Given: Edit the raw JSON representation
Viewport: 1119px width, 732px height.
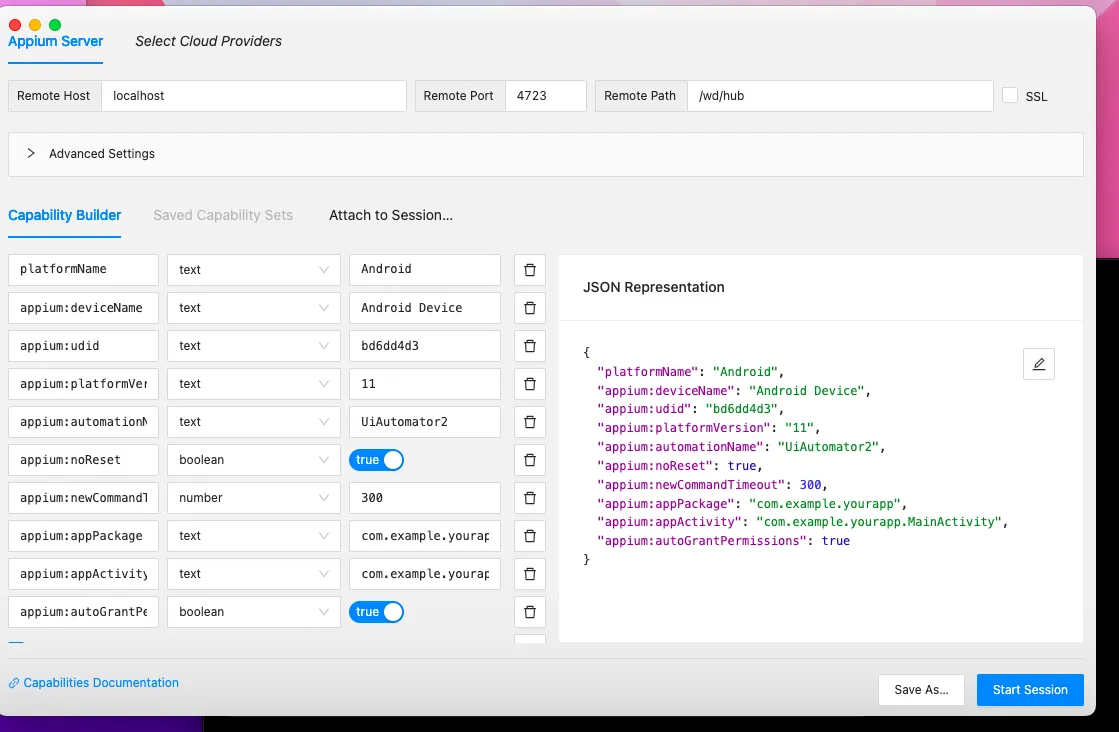Looking at the screenshot, I should 1038,364.
